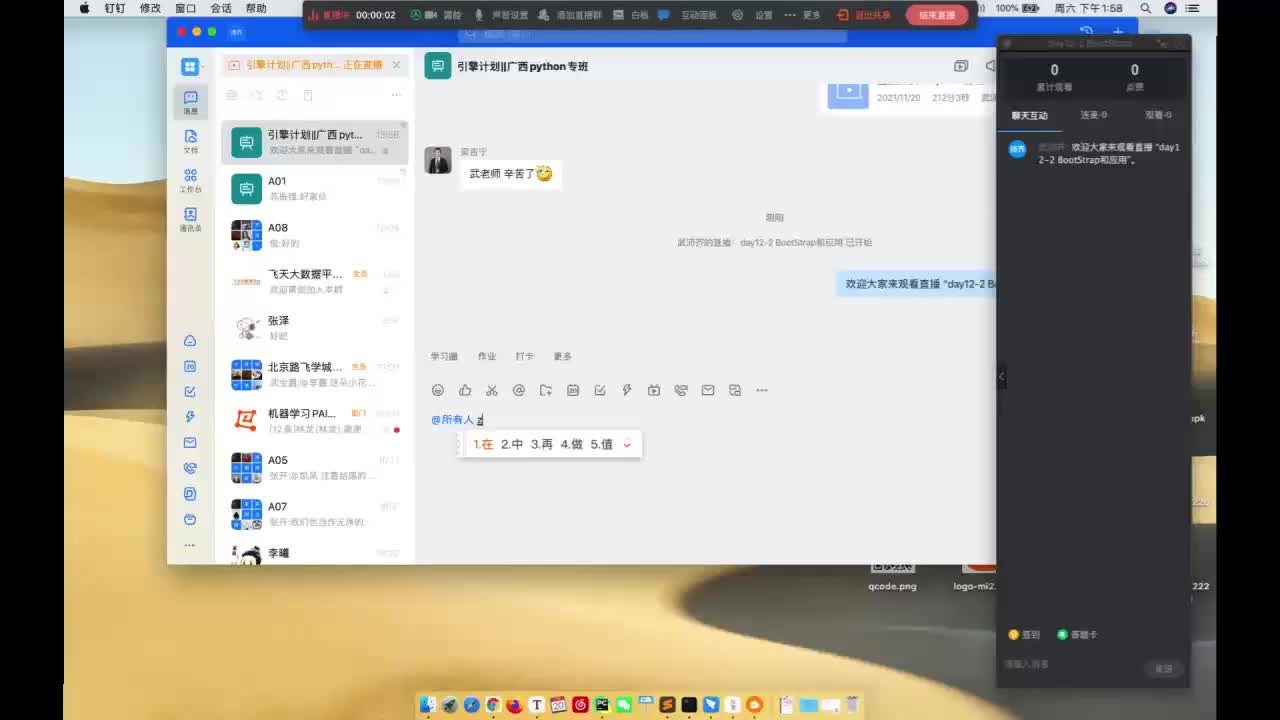The image size is (1280, 720).
Task: Click 添加直播群 in live toolbar
Action: tap(570, 15)
